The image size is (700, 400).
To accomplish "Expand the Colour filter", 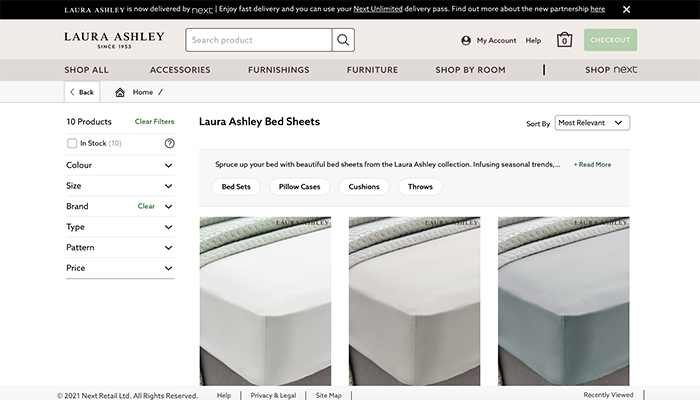I will (x=120, y=165).
